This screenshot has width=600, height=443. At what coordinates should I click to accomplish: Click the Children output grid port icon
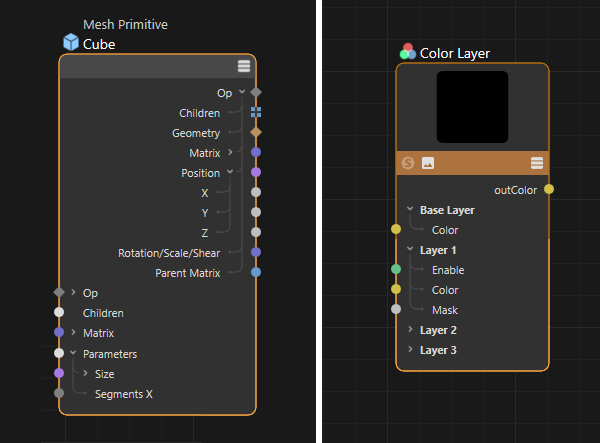[256, 113]
